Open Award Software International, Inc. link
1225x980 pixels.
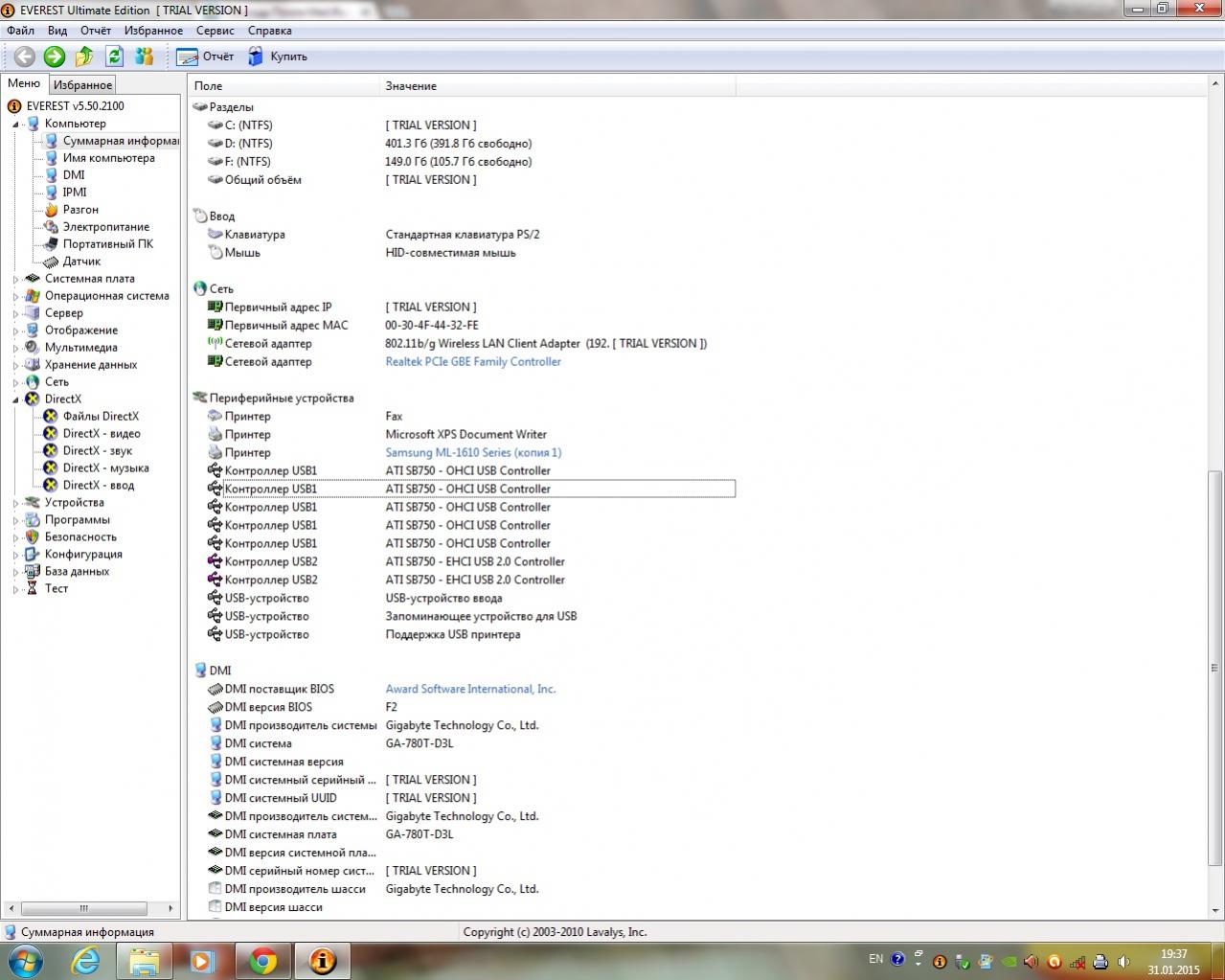[x=470, y=690]
